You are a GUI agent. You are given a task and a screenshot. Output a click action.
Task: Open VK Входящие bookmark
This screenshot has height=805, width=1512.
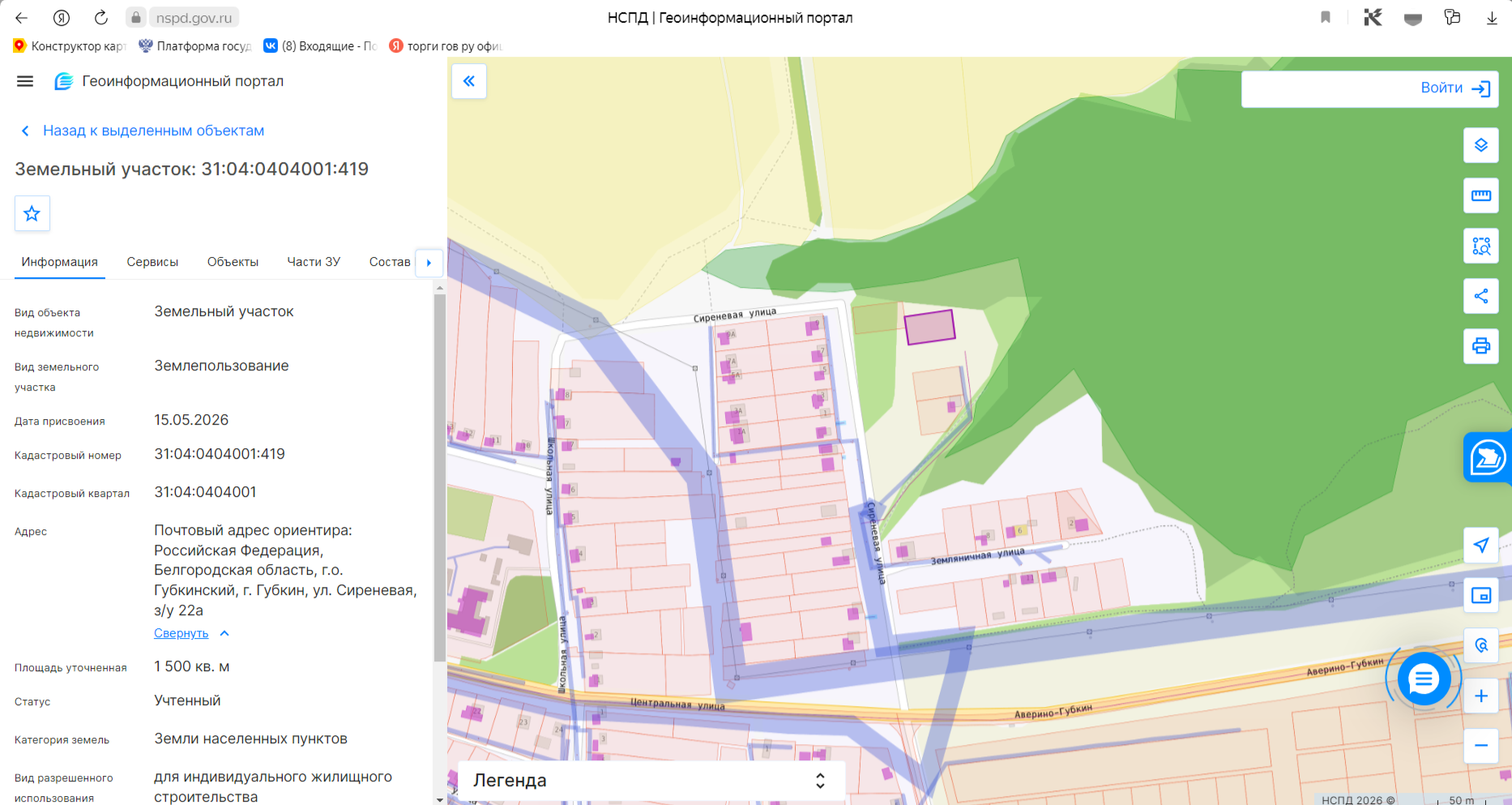pyautogui.click(x=321, y=46)
